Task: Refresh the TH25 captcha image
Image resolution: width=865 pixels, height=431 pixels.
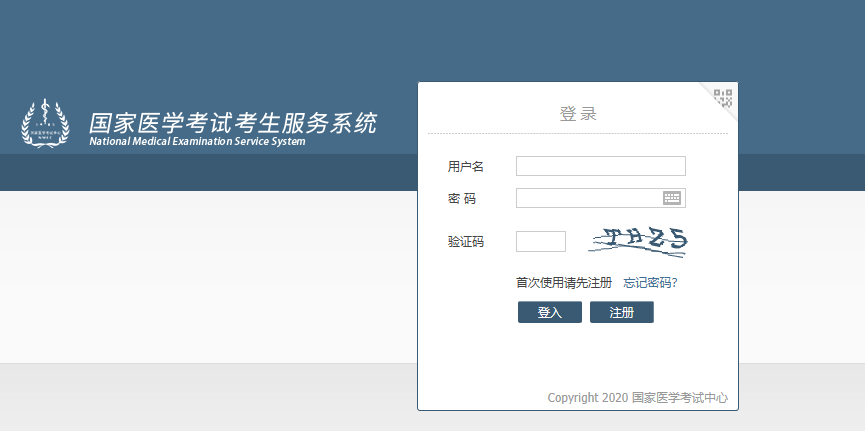Action: pos(640,240)
